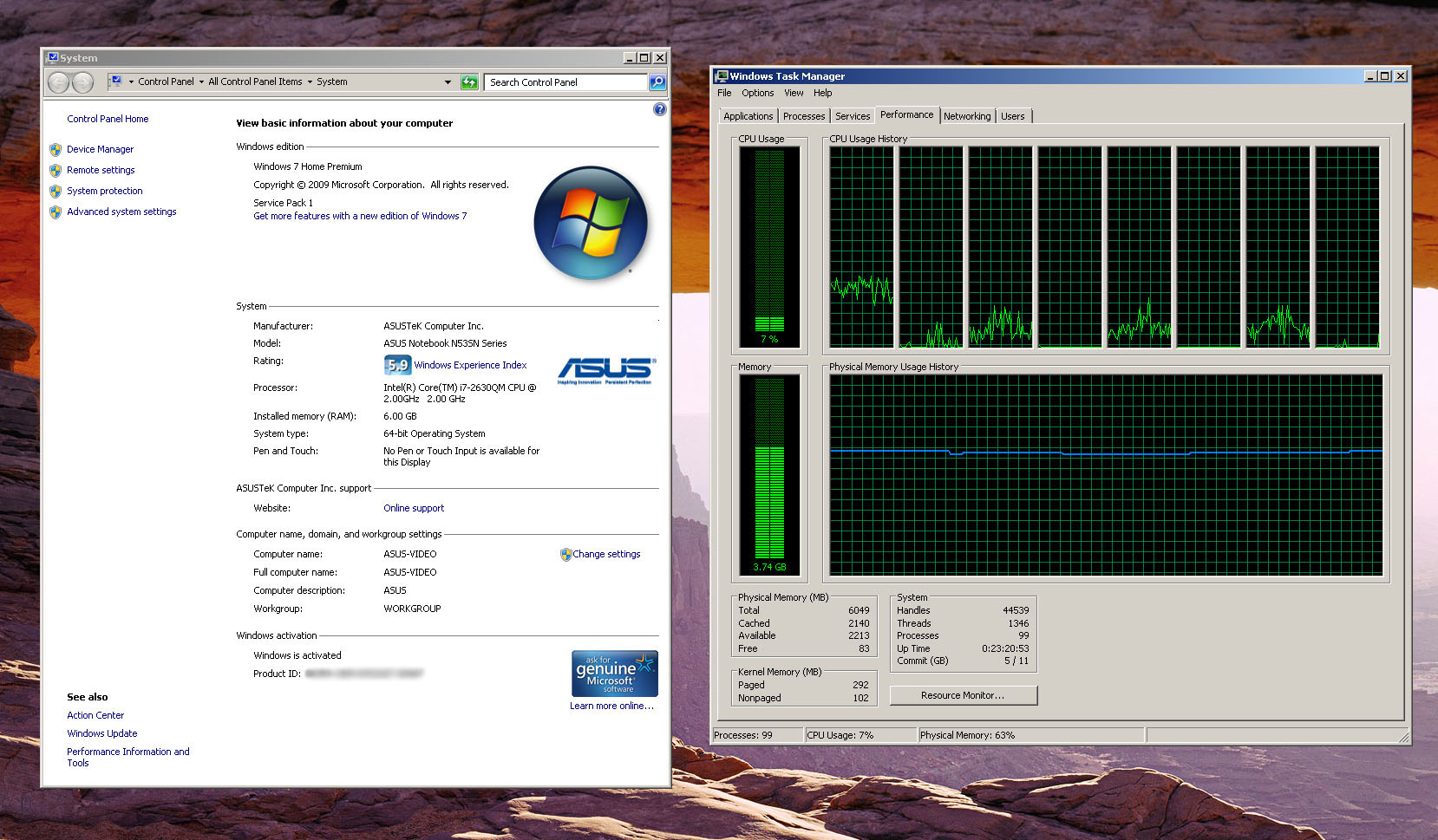Open the Networking tab
The height and width of the screenshot is (840, 1438).
click(x=966, y=116)
